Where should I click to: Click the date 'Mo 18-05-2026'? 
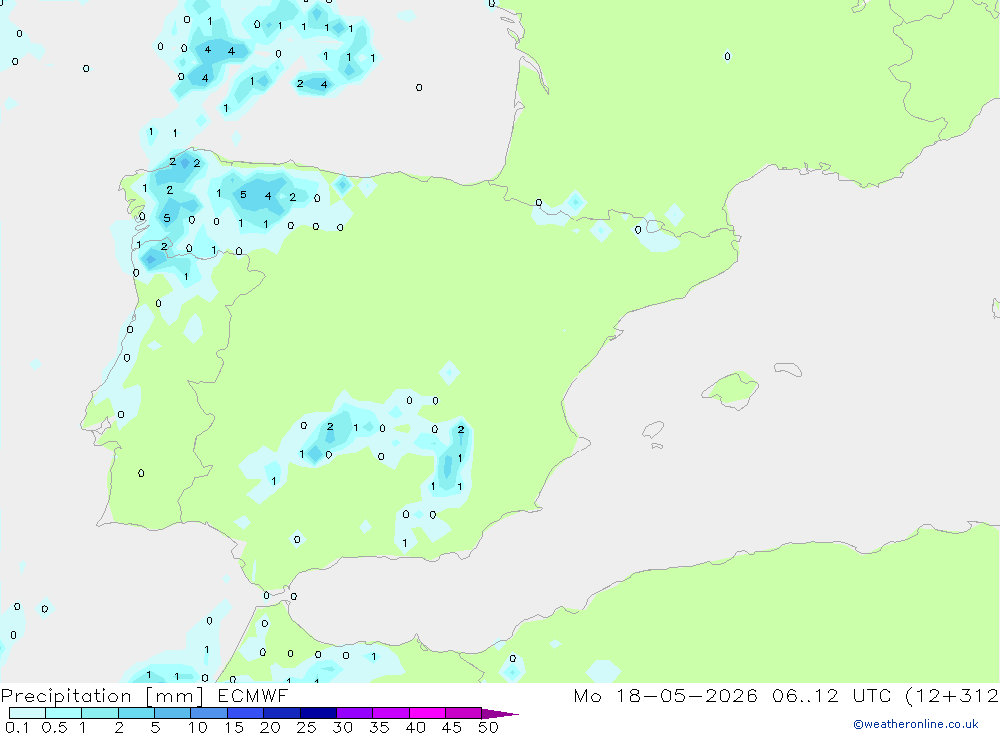click(x=665, y=695)
